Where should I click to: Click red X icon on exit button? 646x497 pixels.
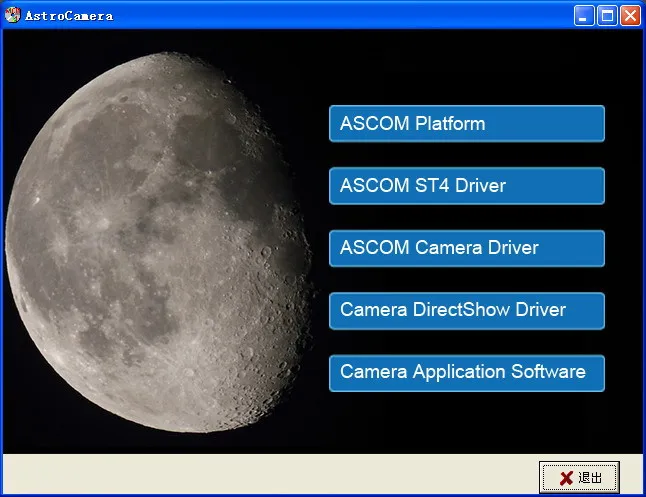coord(566,478)
